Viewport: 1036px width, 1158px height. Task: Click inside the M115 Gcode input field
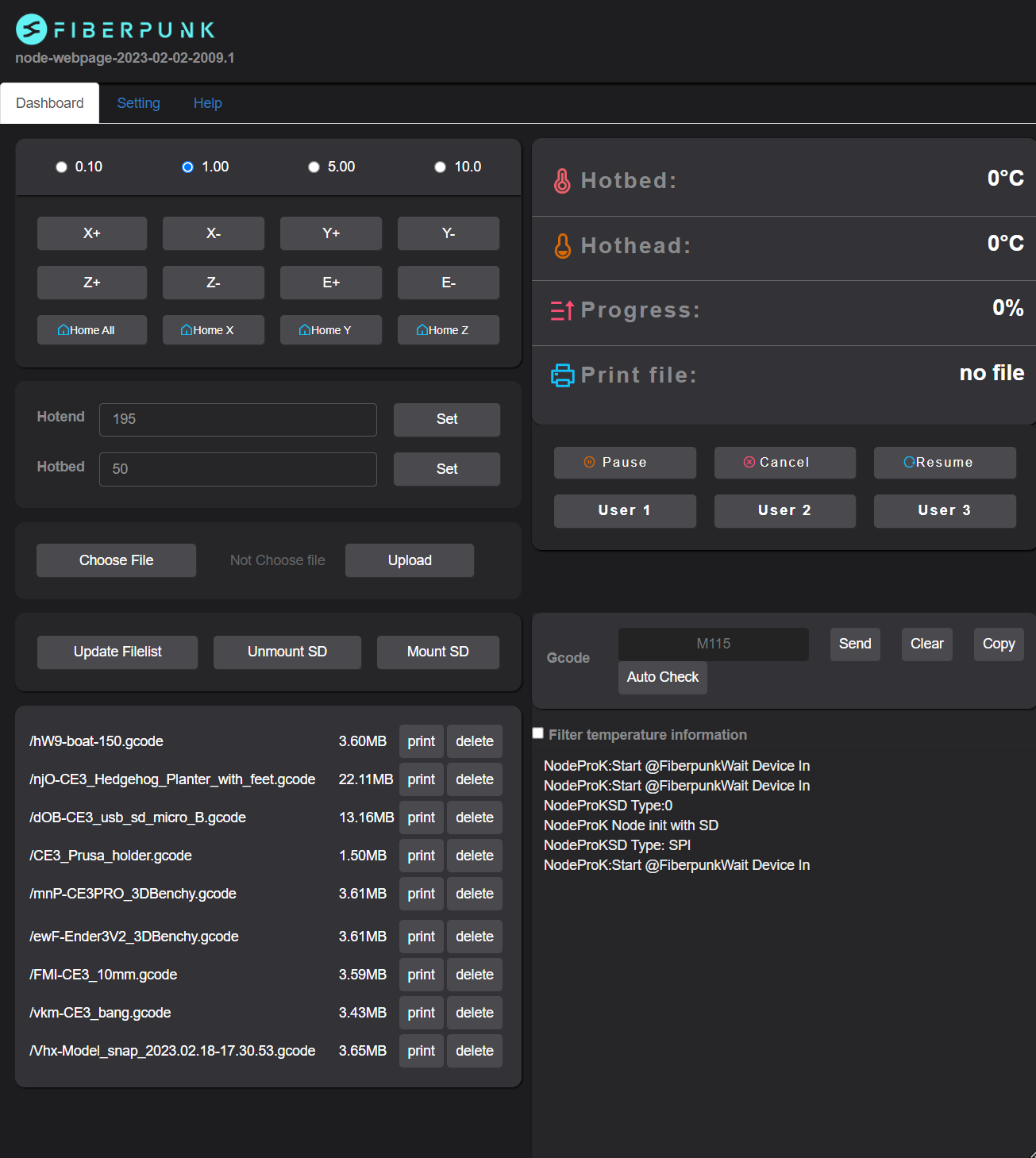[712, 644]
